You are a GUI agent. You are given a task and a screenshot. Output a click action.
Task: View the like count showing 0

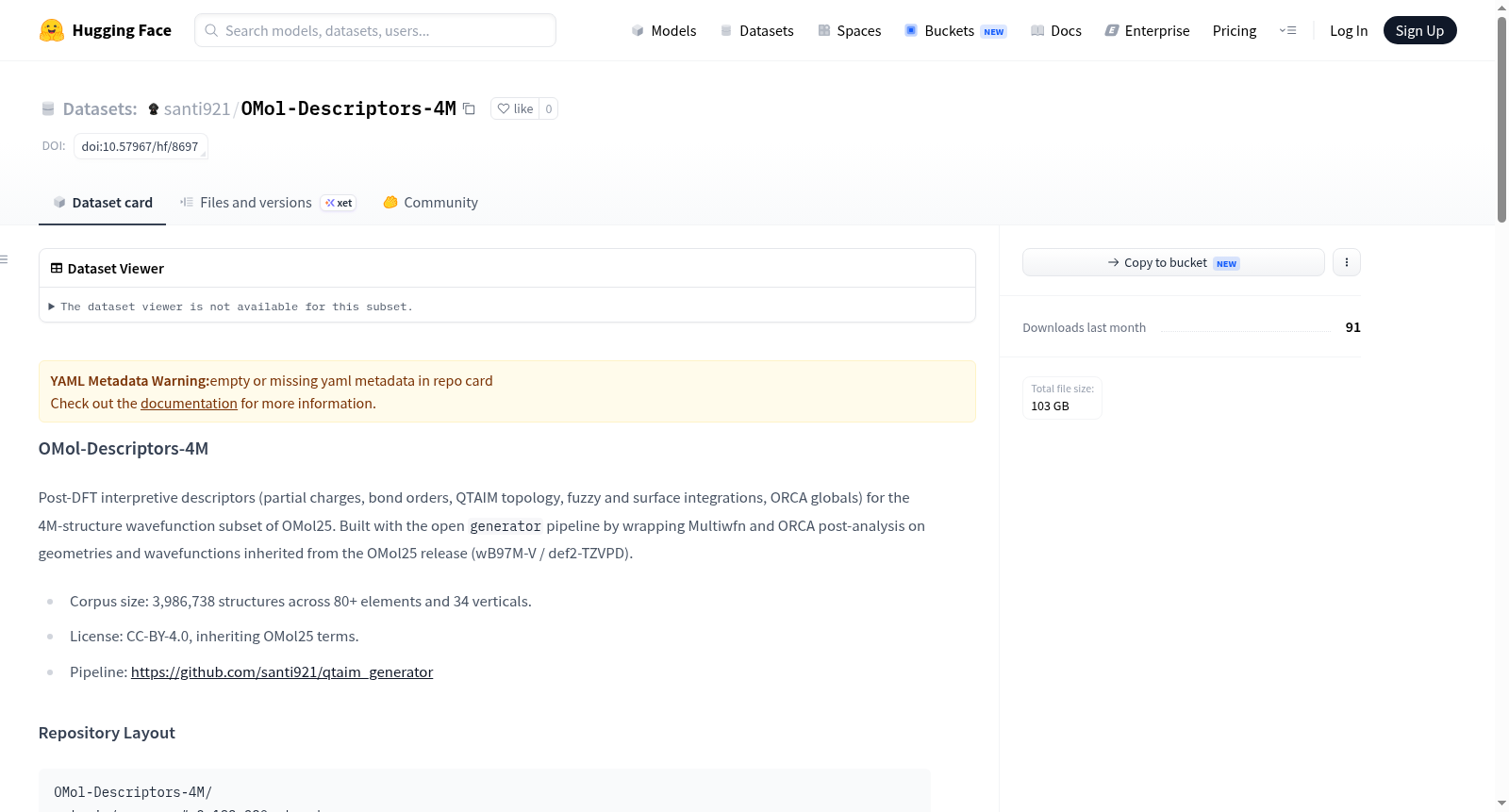click(x=549, y=108)
